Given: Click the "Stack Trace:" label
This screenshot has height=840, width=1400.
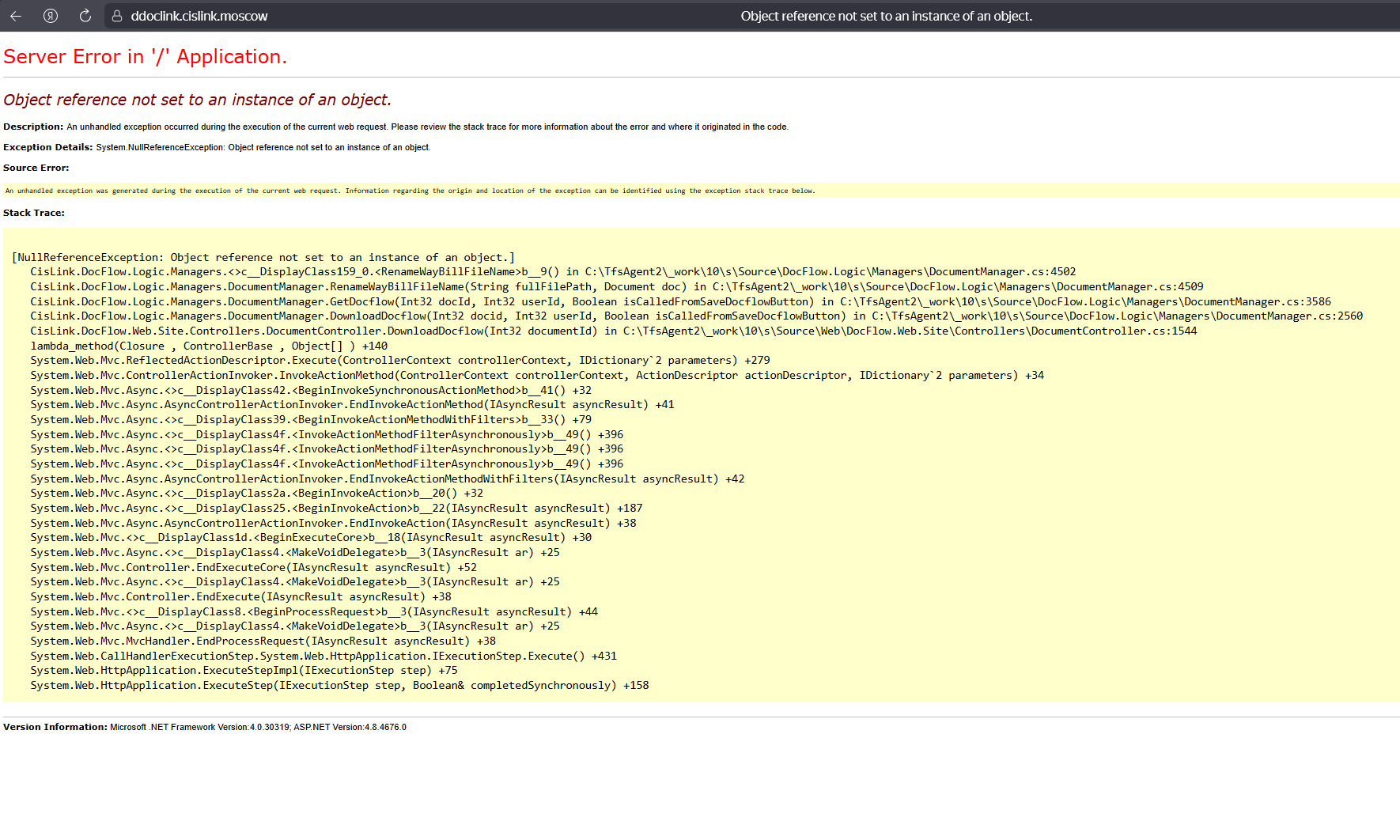Looking at the screenshot, I should pyautogui.click(x=34, y=213).
